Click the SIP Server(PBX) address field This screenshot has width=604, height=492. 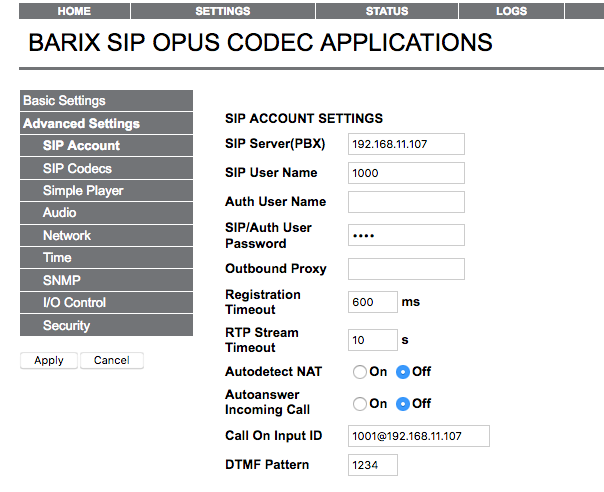point(406,143)
